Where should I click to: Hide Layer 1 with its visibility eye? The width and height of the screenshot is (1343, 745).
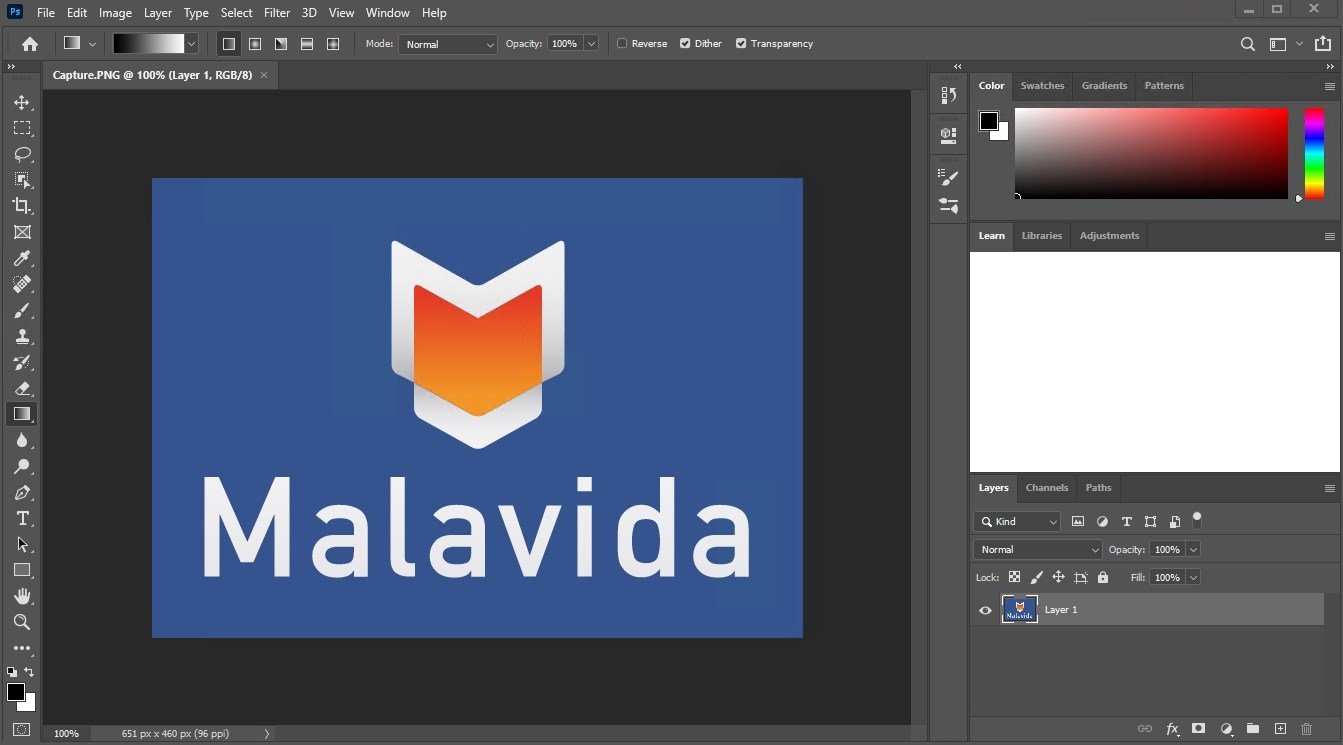point(985,610)
